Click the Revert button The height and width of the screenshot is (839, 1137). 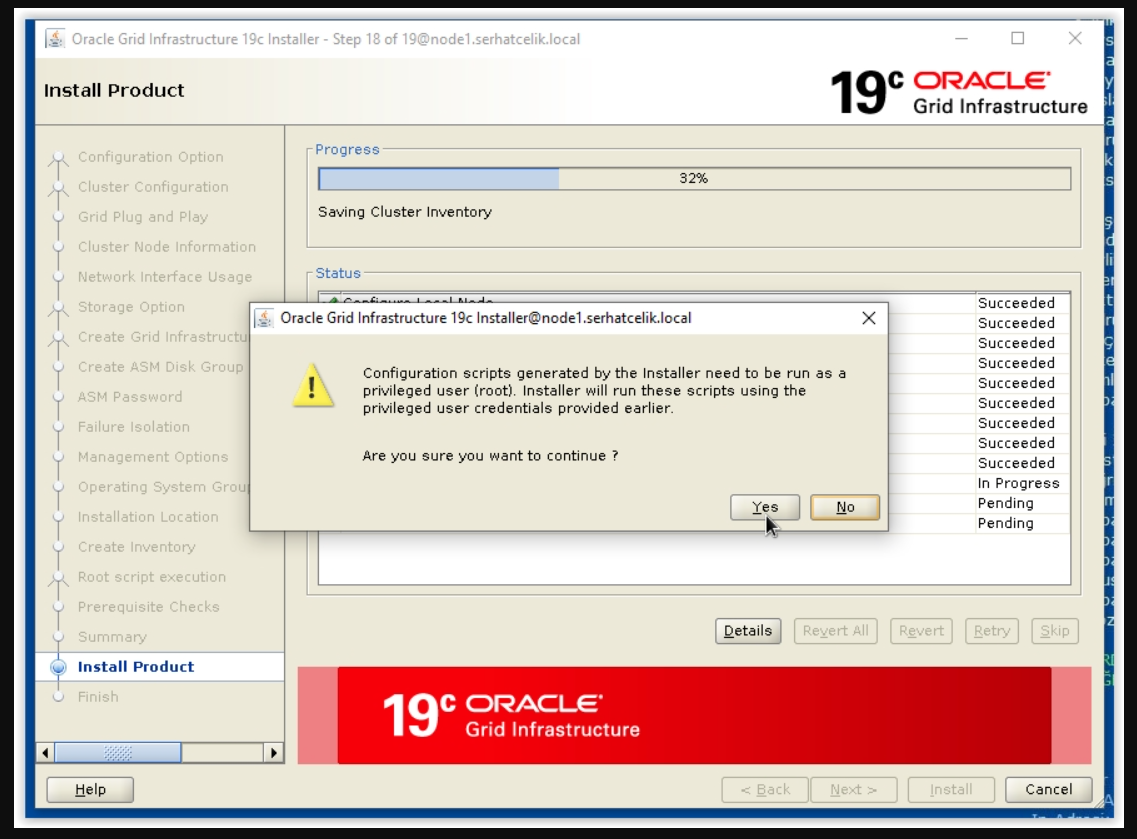(x=921, y=631)
